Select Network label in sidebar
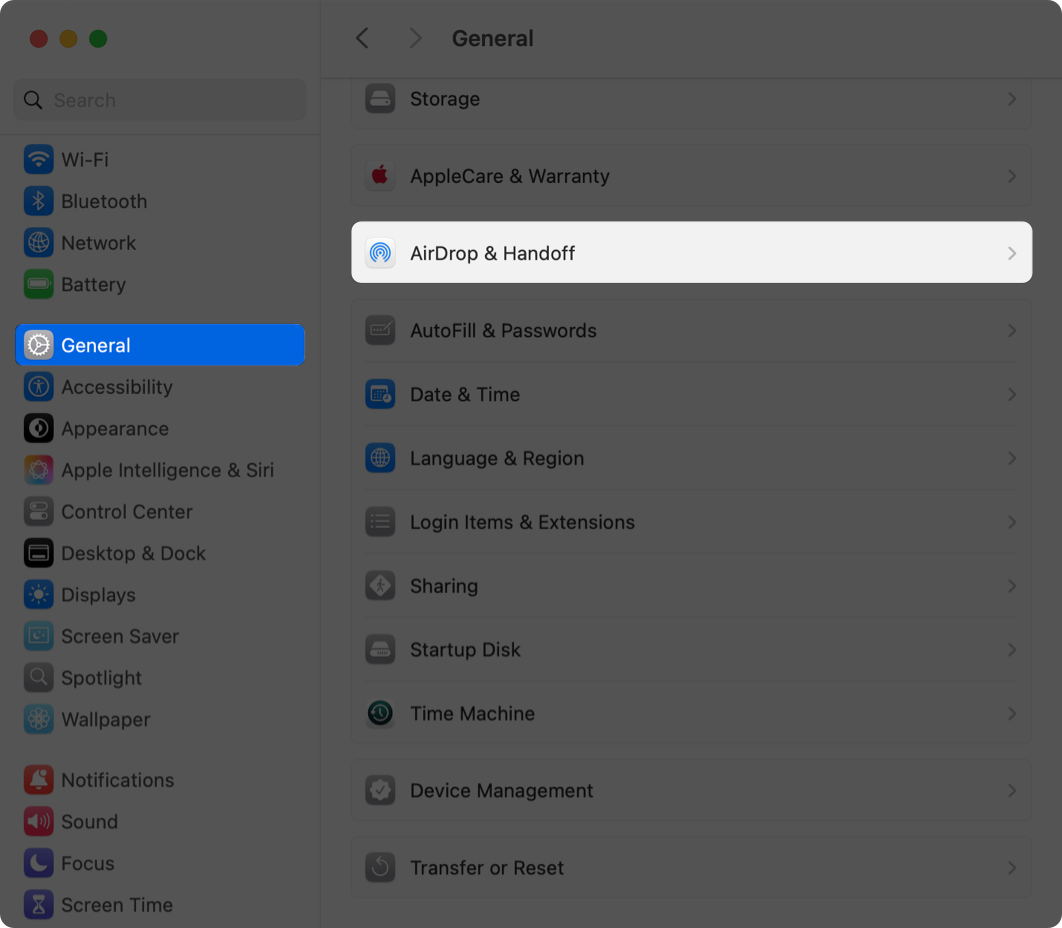 [x=98, y=242]
